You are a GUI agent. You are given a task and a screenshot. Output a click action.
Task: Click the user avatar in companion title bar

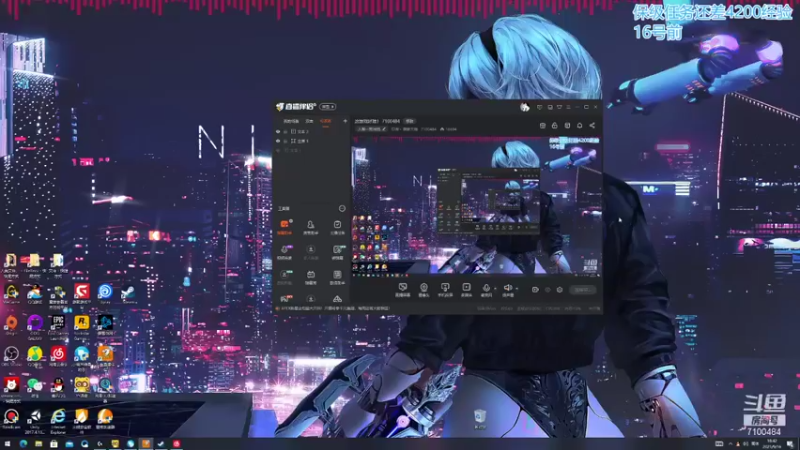[524, 107]
